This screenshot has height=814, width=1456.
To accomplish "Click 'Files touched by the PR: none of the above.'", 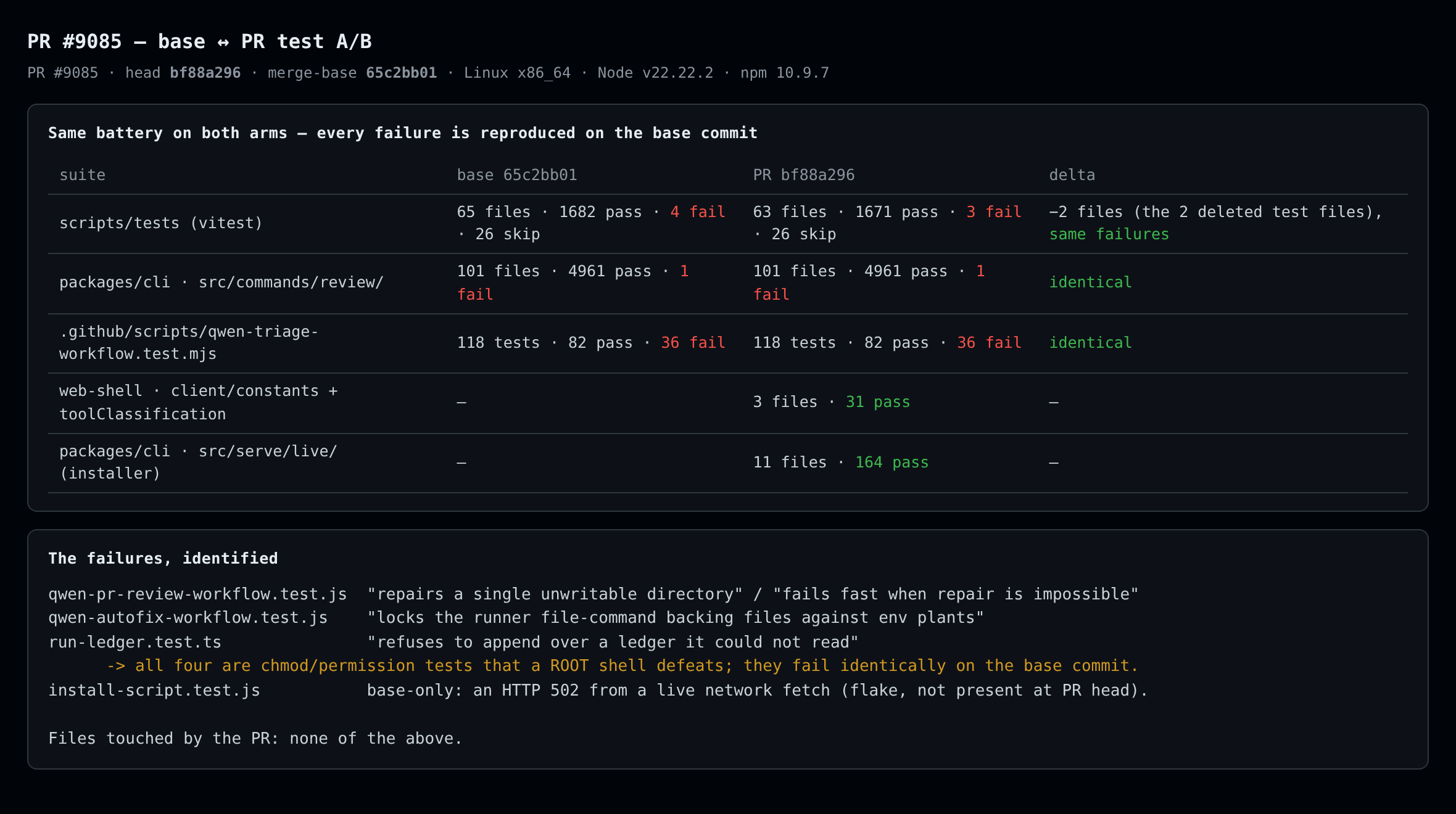I will pyautogui.click(x=255, y=739).
